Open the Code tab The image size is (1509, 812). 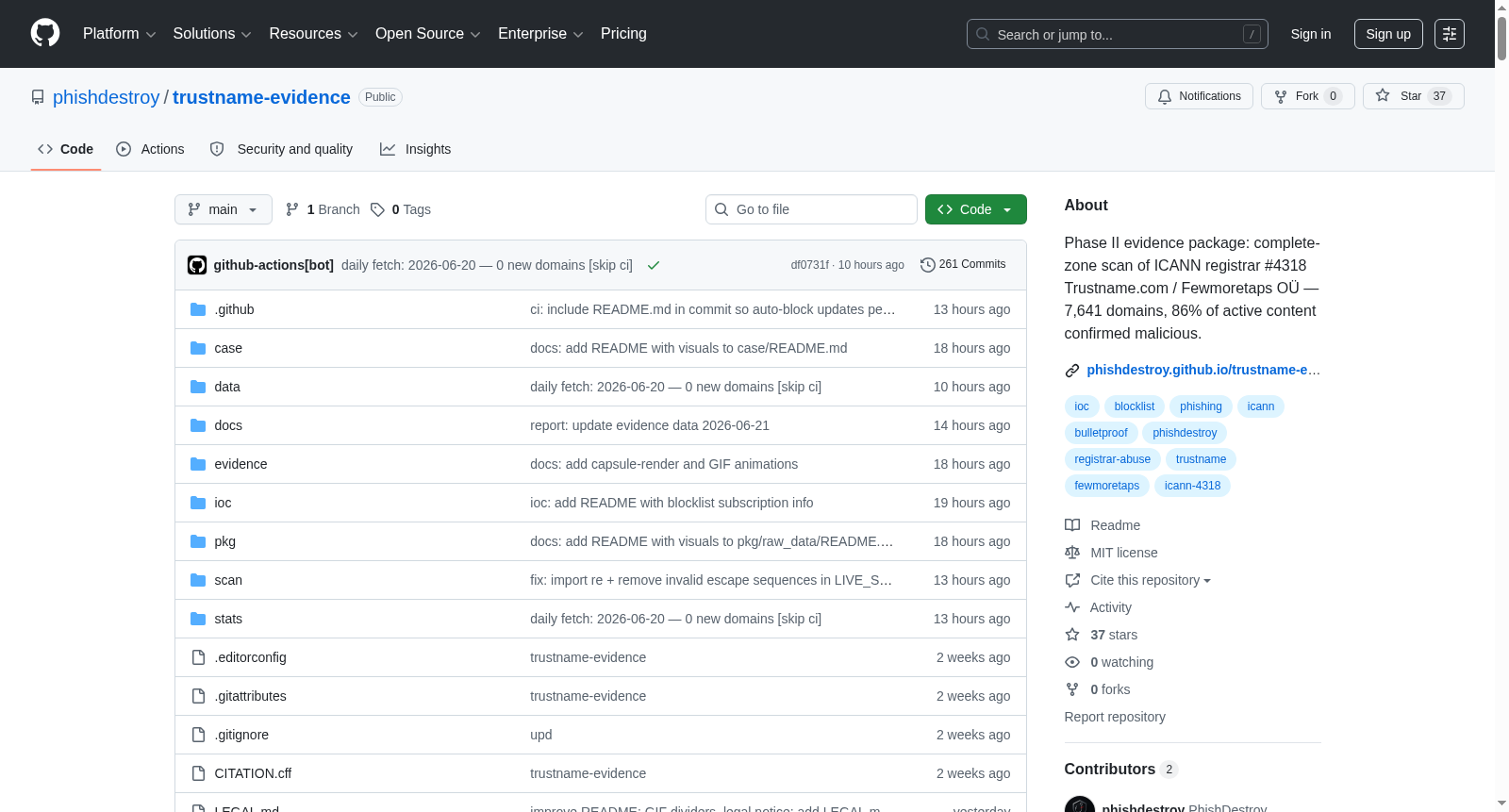point(66,149)
